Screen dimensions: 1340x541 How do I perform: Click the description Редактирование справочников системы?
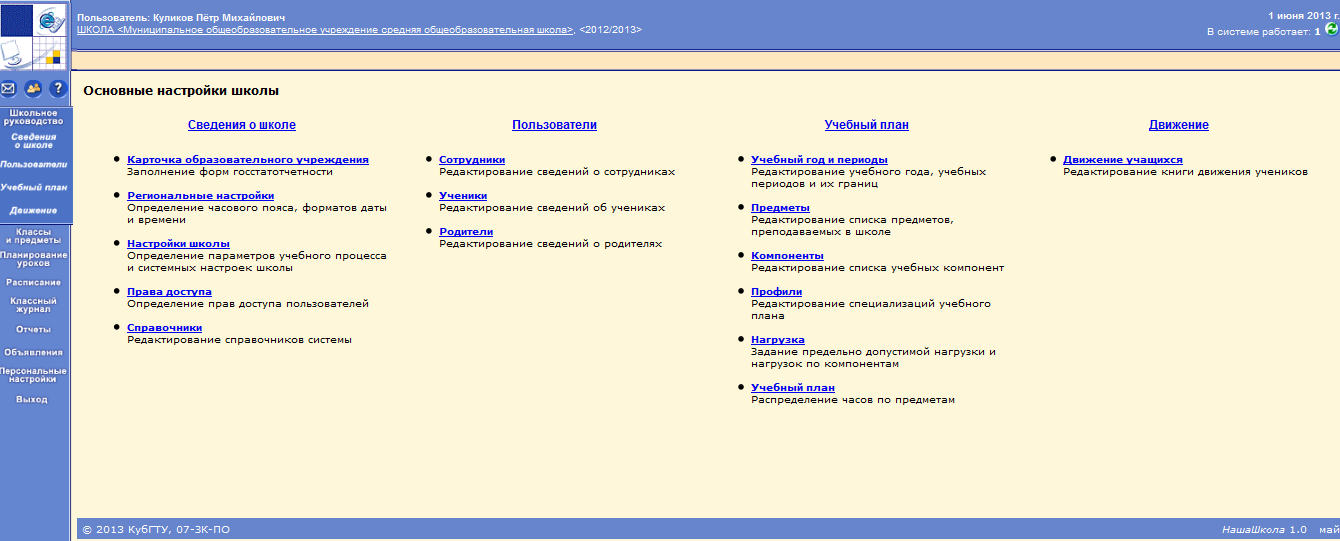239,339
